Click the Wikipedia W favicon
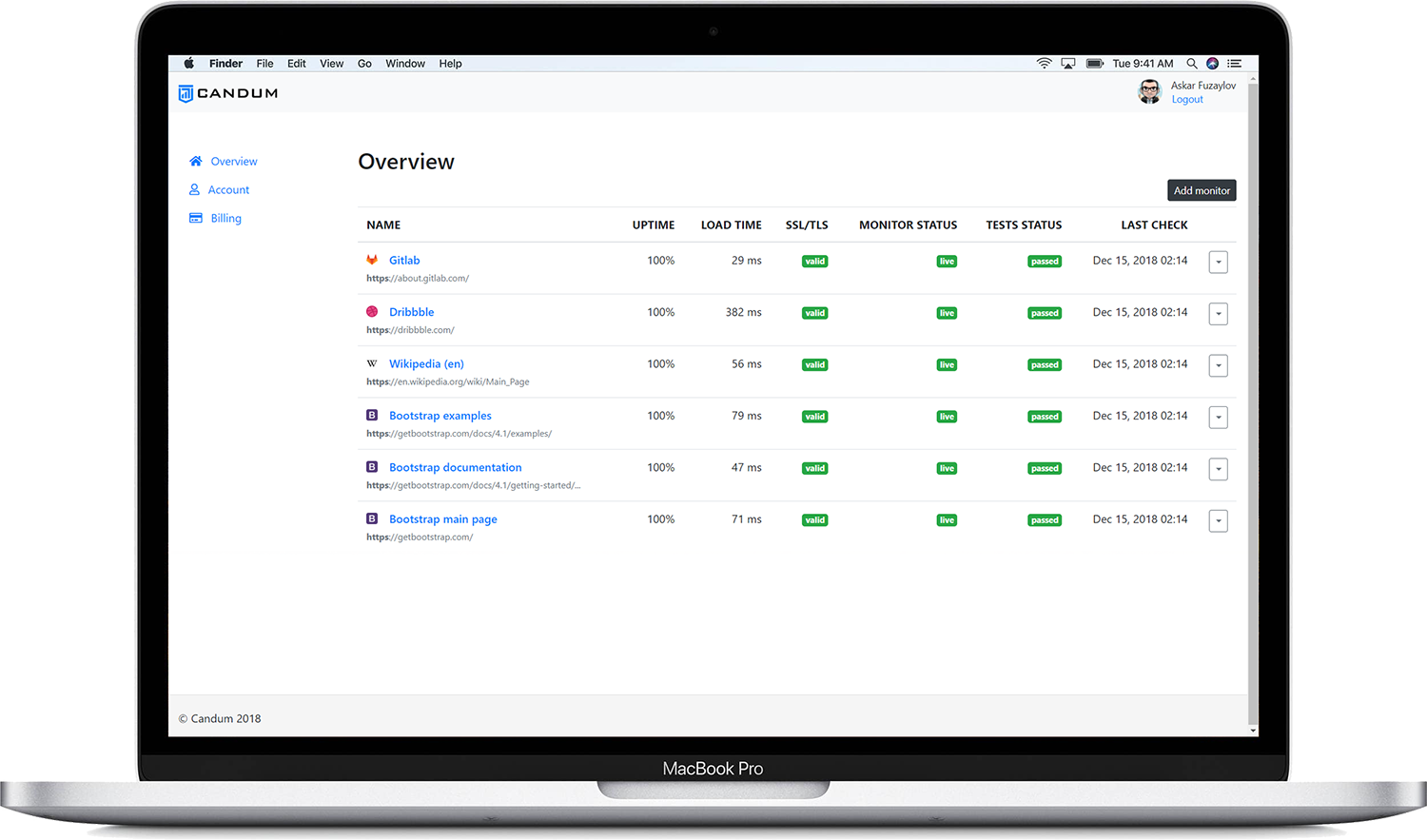The width and height of the screenshot is (1427, 840). coord(372,363)
